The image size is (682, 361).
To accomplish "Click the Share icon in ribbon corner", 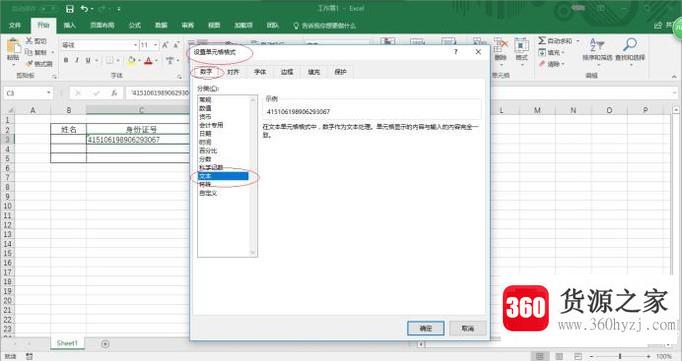I will pos(658,26).
